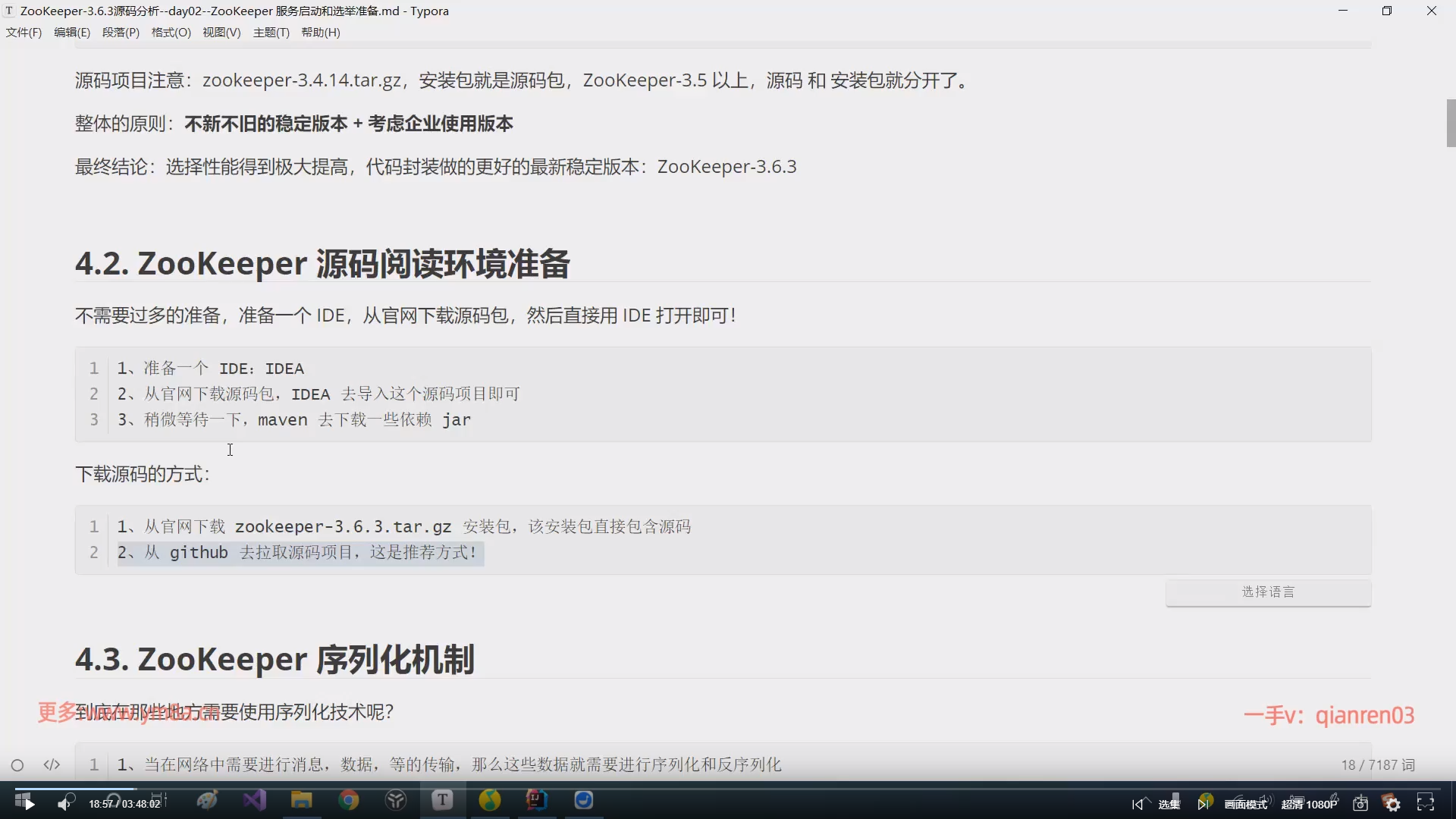The height and width of the screenshot is (819, 1456).
Task: Toggle the sidebar circle icon in status bar
Action: pos(17,765)
